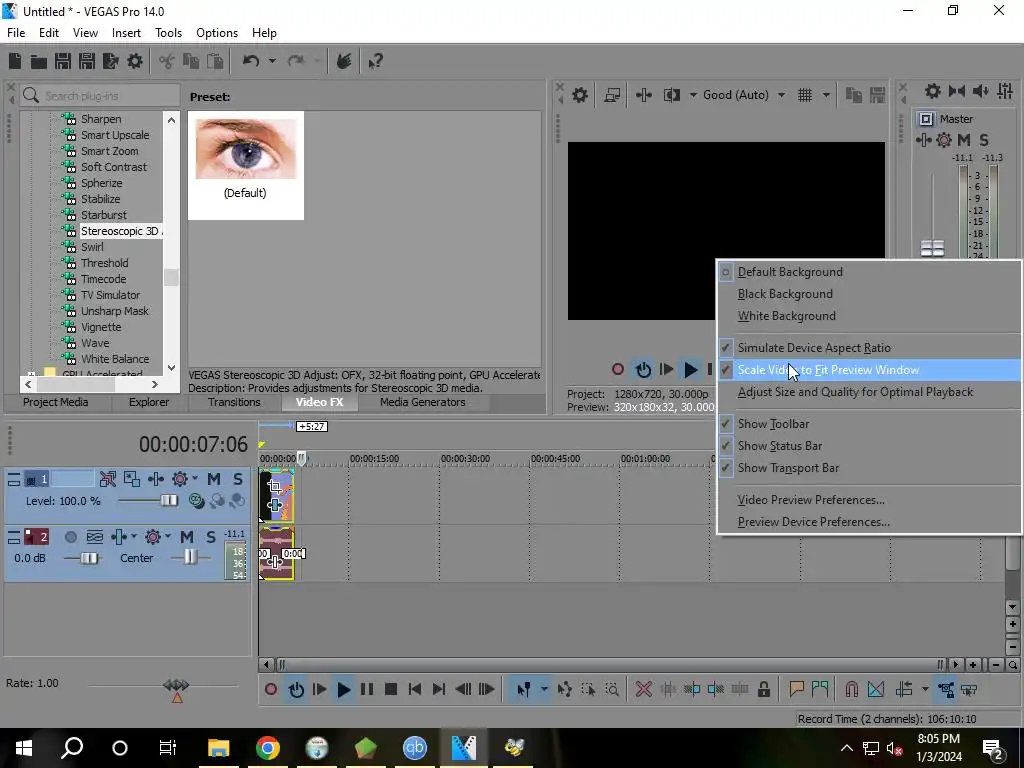
Task: Open Video Output FX in preview toolbar
Action: 643,95
